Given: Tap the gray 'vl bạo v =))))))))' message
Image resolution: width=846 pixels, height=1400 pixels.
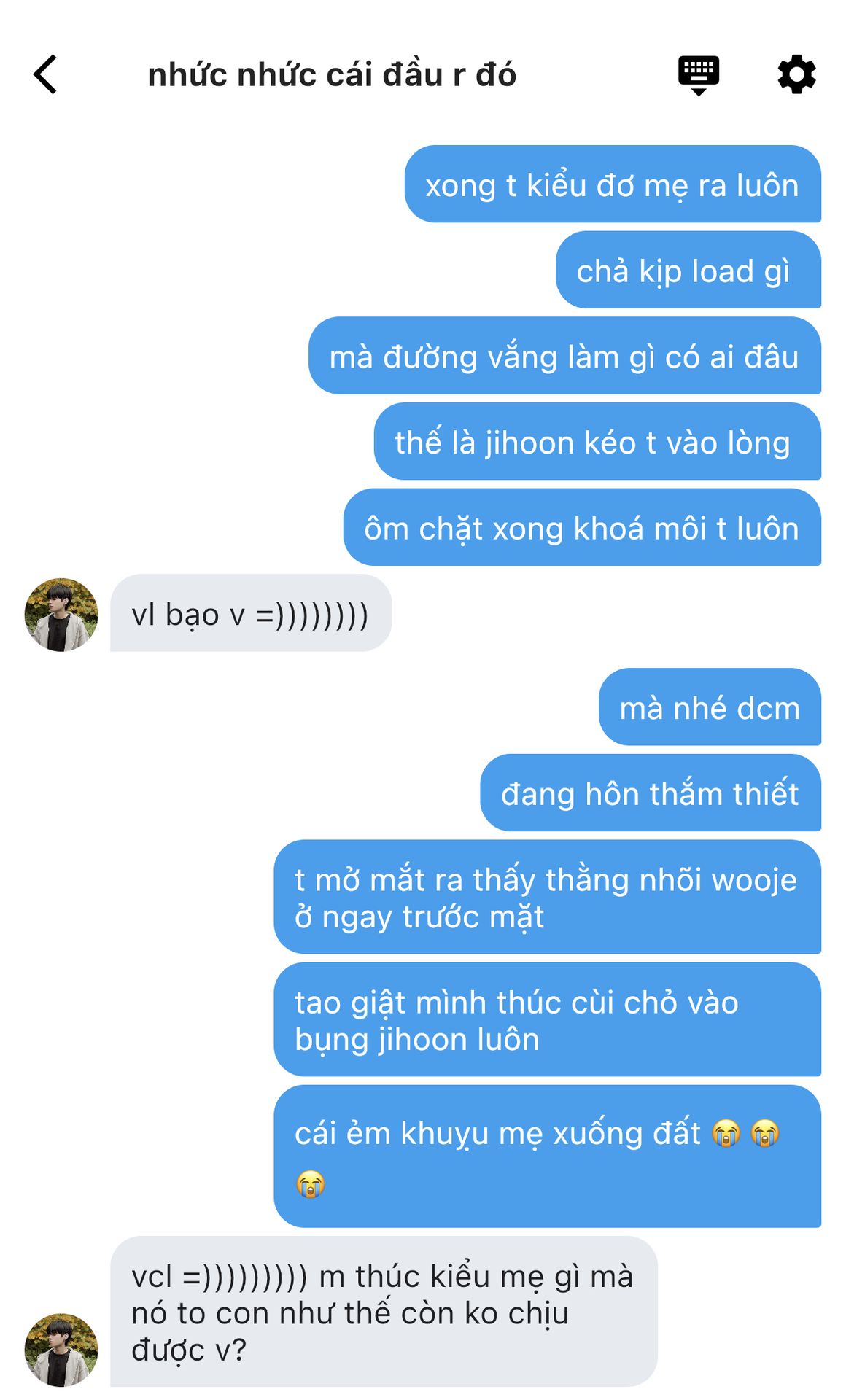Looking at the screenshot, I should [251, 613].
